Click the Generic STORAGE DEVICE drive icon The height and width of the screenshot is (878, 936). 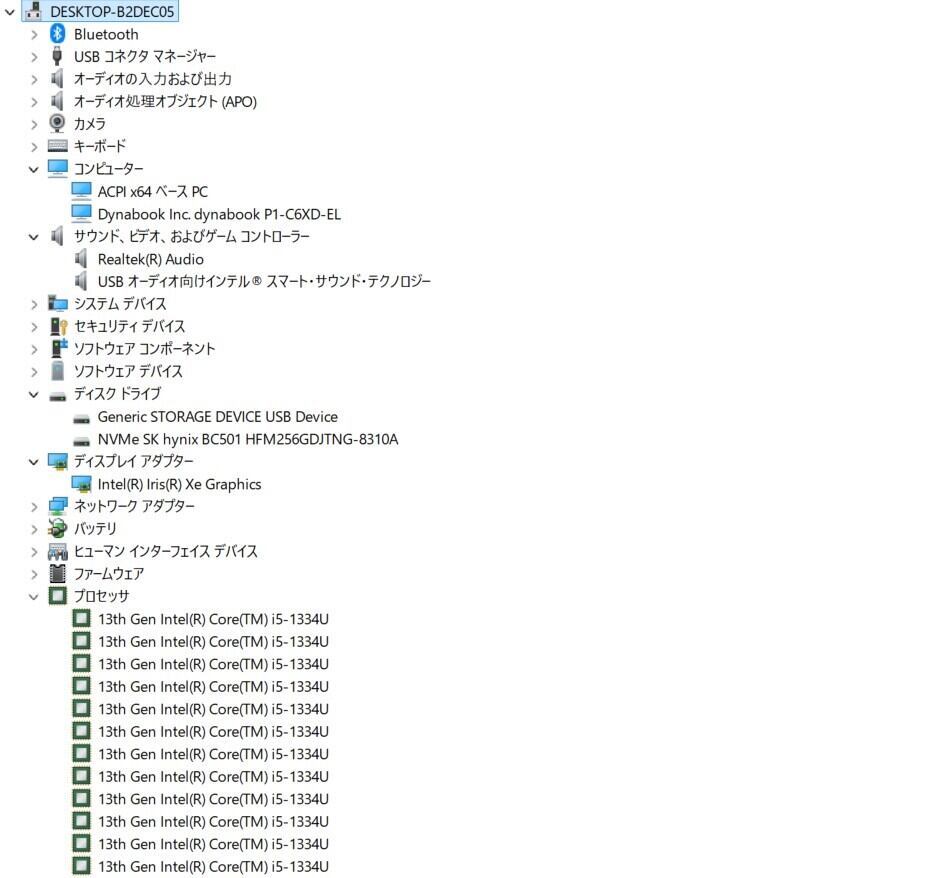[81, 418]
